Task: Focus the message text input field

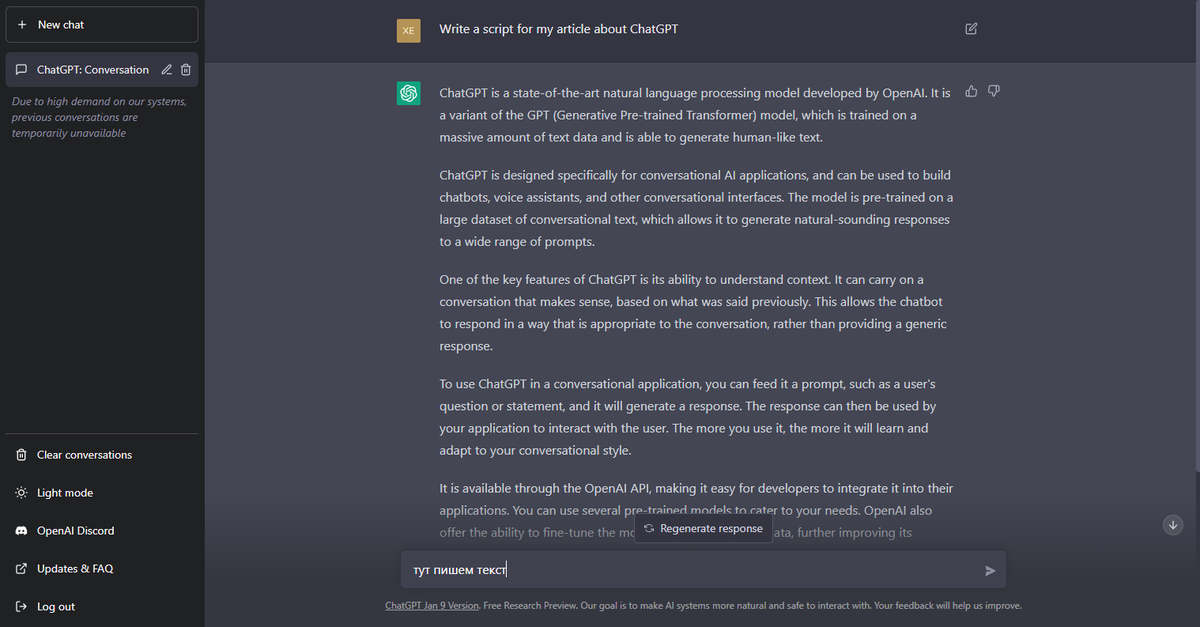Action: [703, 570]
